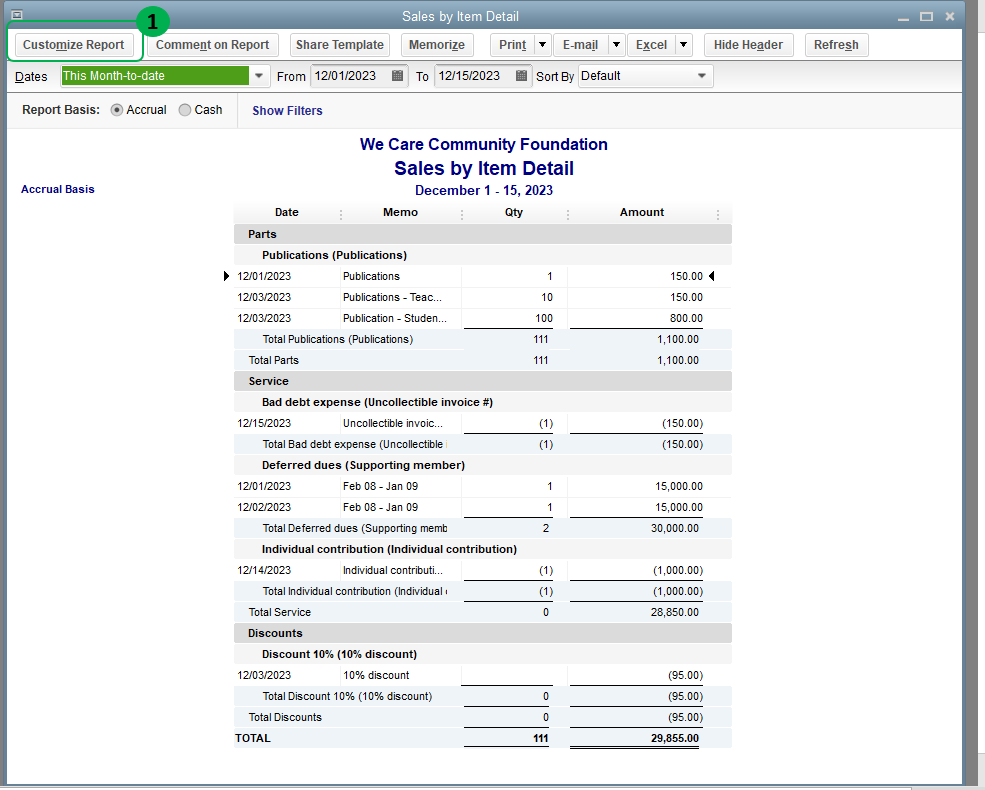Image resolution: width=985 pixels, height=790 pixels.
Task: Open the To date calendar picker
Action: (x=521, y=76)
